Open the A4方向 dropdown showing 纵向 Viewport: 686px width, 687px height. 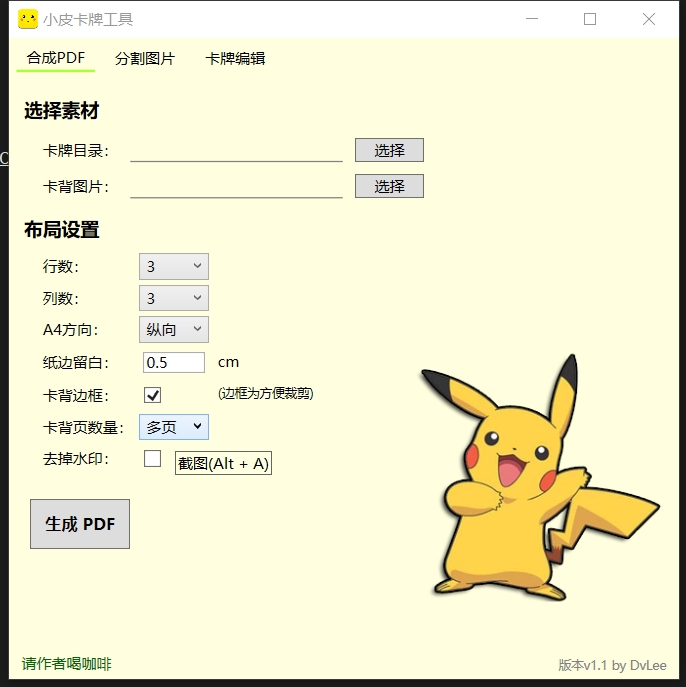coord(174,329)
